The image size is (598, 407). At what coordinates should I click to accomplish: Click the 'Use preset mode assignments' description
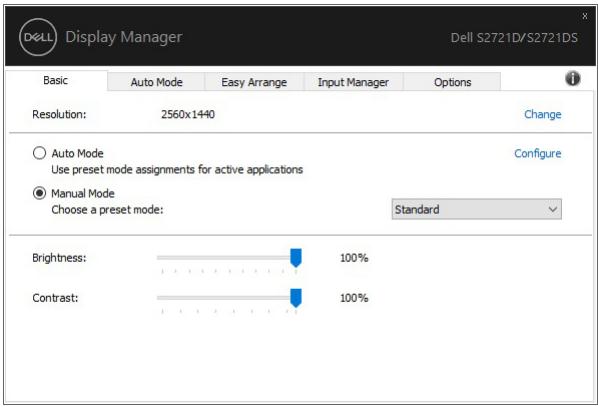[x=177, y=169]
